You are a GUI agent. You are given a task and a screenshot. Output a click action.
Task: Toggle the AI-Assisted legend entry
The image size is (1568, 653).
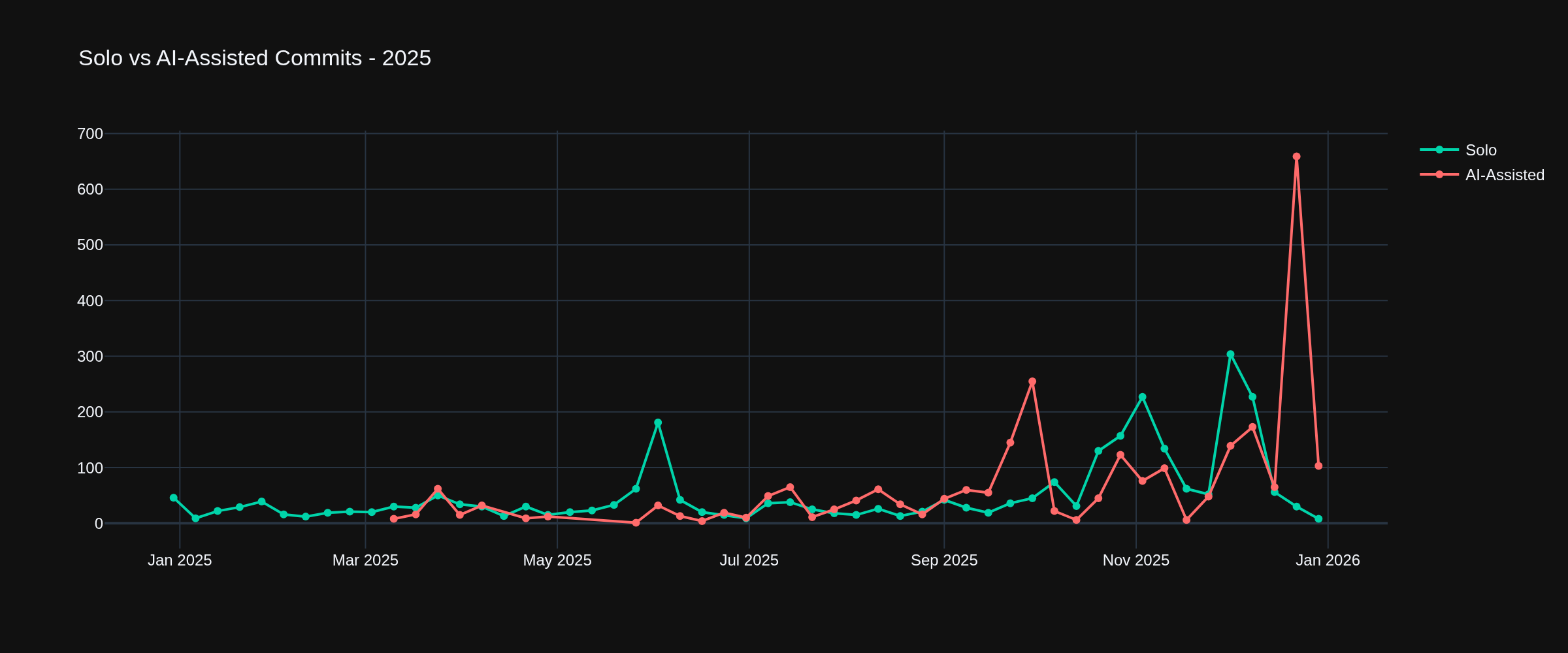pyautogui.click(x=1504, y=175)
